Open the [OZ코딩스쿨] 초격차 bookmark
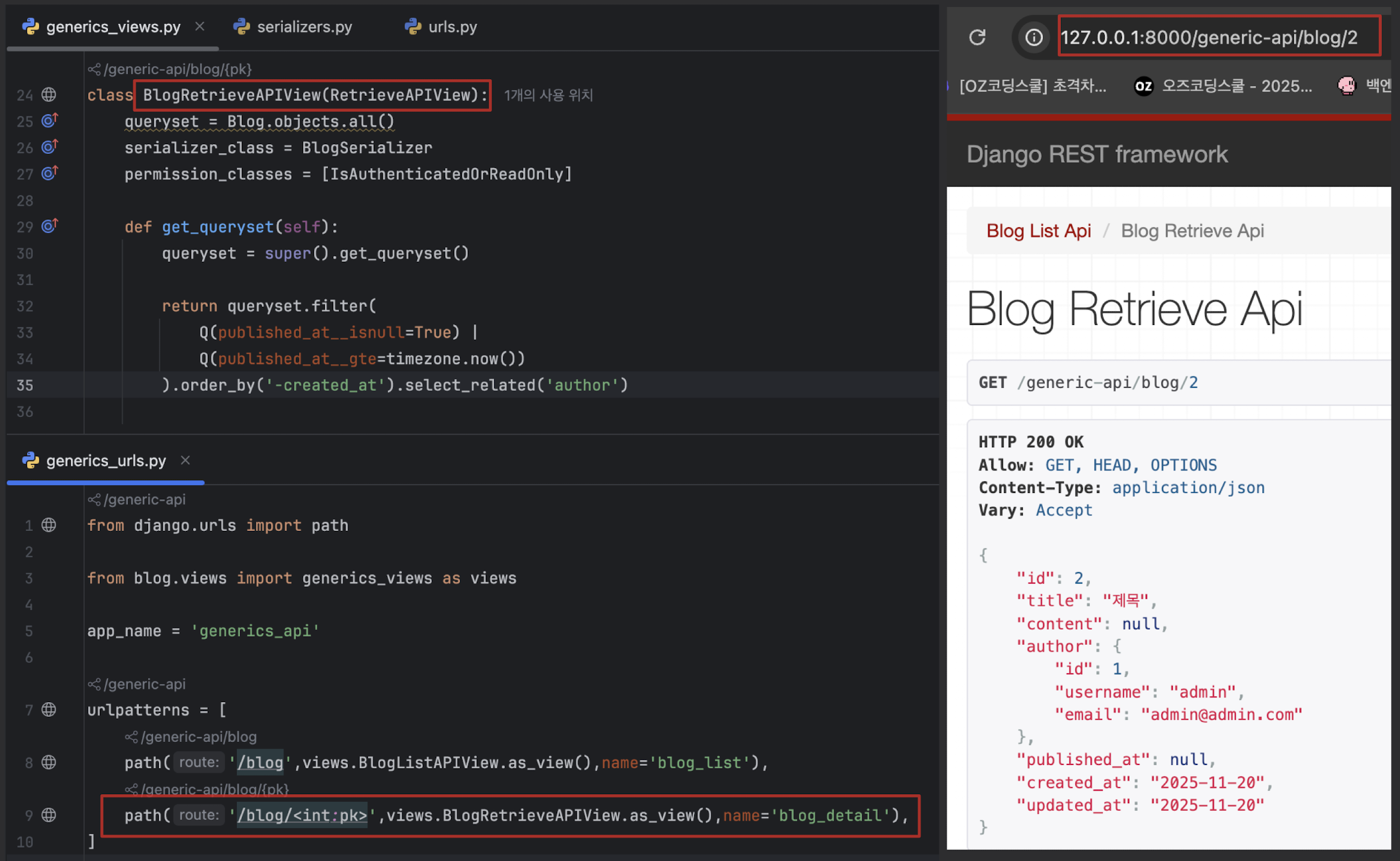 point(1032,86)
